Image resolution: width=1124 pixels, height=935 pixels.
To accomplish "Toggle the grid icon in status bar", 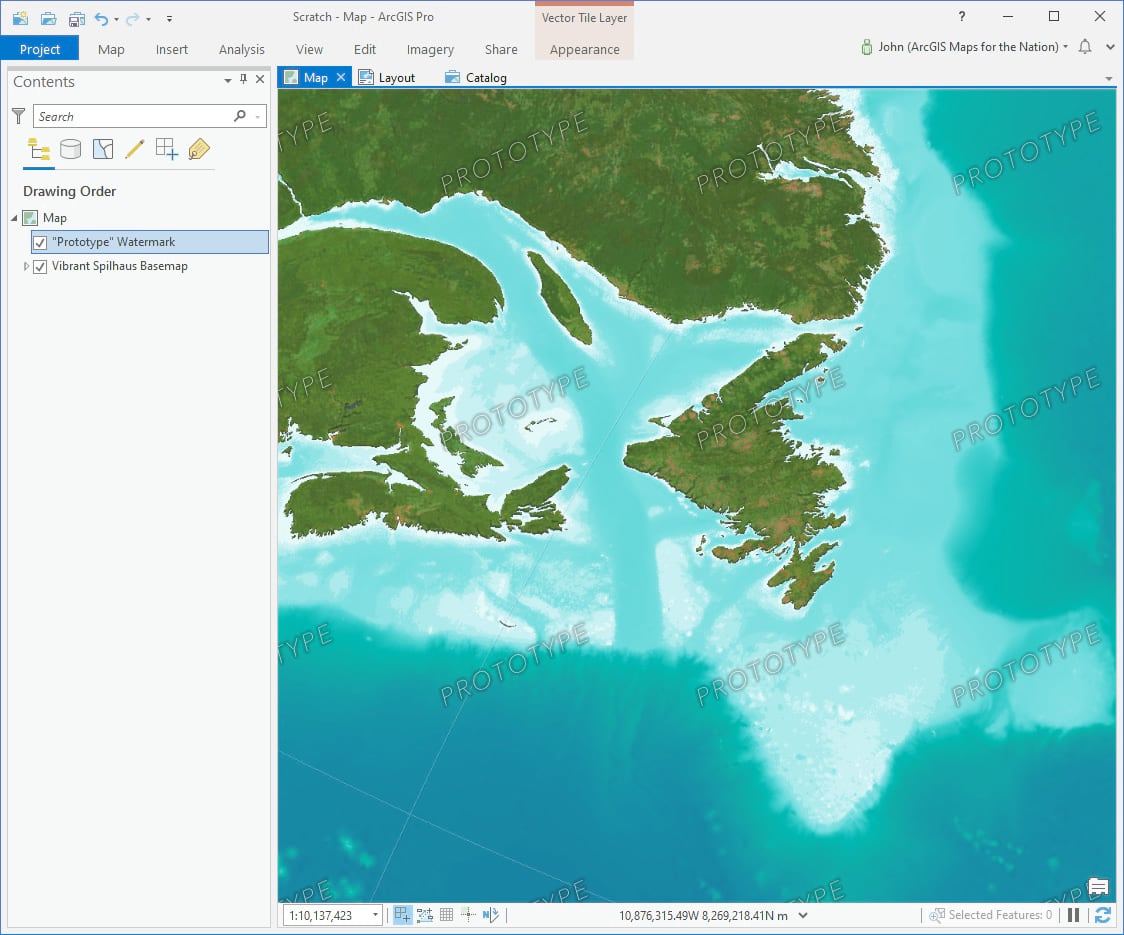I will pyautogui.click(x=447, y=915).
